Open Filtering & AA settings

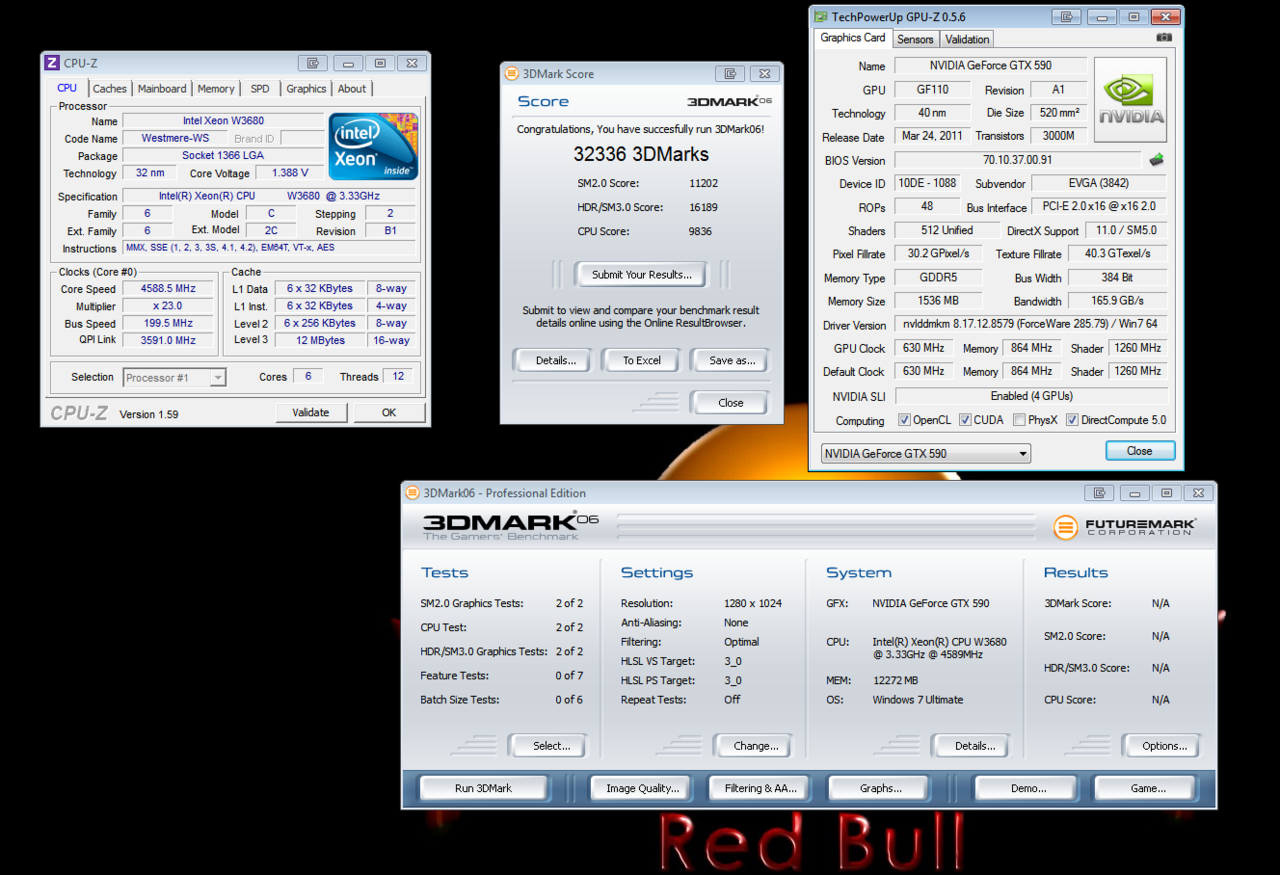click(761, 788)
